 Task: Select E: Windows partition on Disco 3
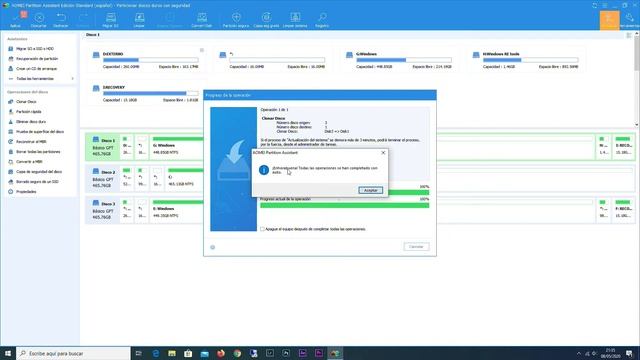pyautogui.click(x=176, y=210)
